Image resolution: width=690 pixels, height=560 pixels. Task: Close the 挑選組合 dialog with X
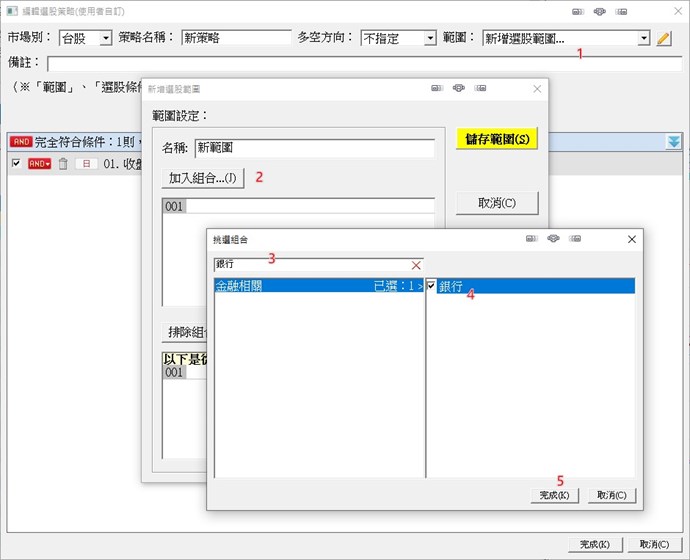coord(631,240)
